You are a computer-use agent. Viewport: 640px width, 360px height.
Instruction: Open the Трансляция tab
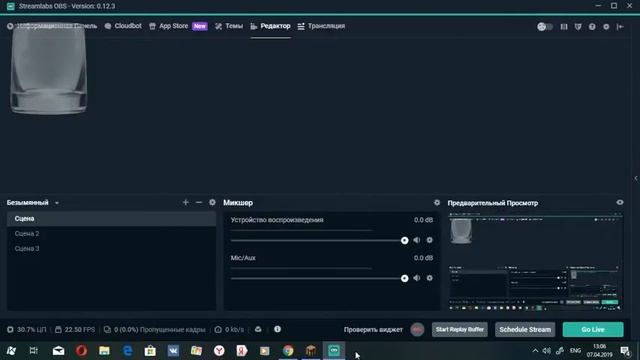point(321,26)
